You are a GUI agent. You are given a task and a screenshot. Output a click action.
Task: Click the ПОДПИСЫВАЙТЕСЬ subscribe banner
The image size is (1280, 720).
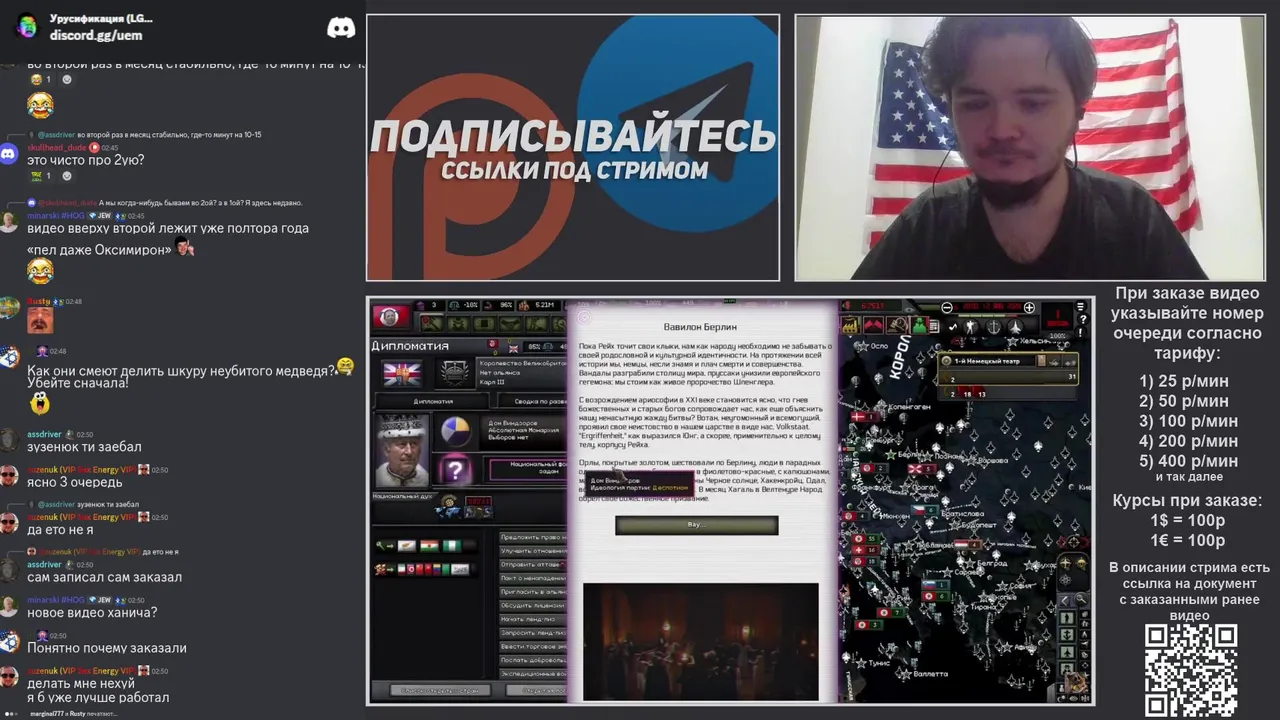tap(573, 148)
